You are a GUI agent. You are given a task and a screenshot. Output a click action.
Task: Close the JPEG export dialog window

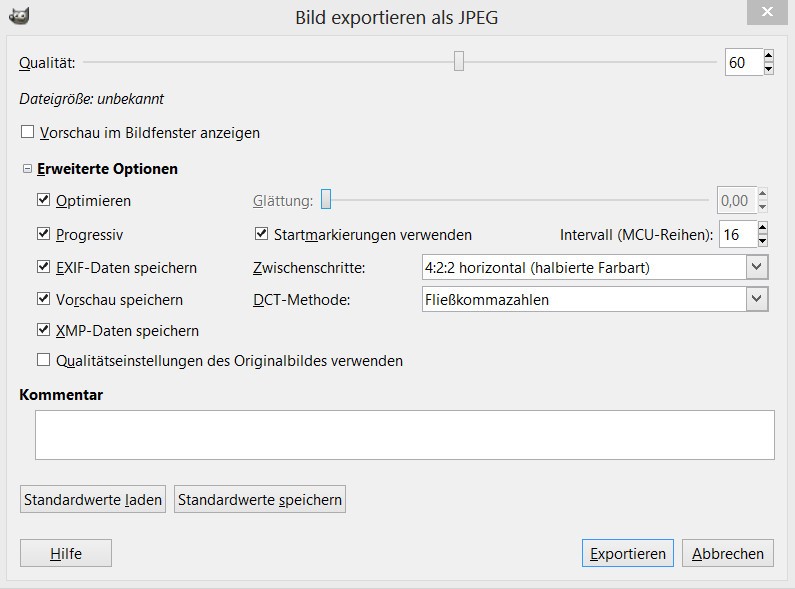[767, 12]
